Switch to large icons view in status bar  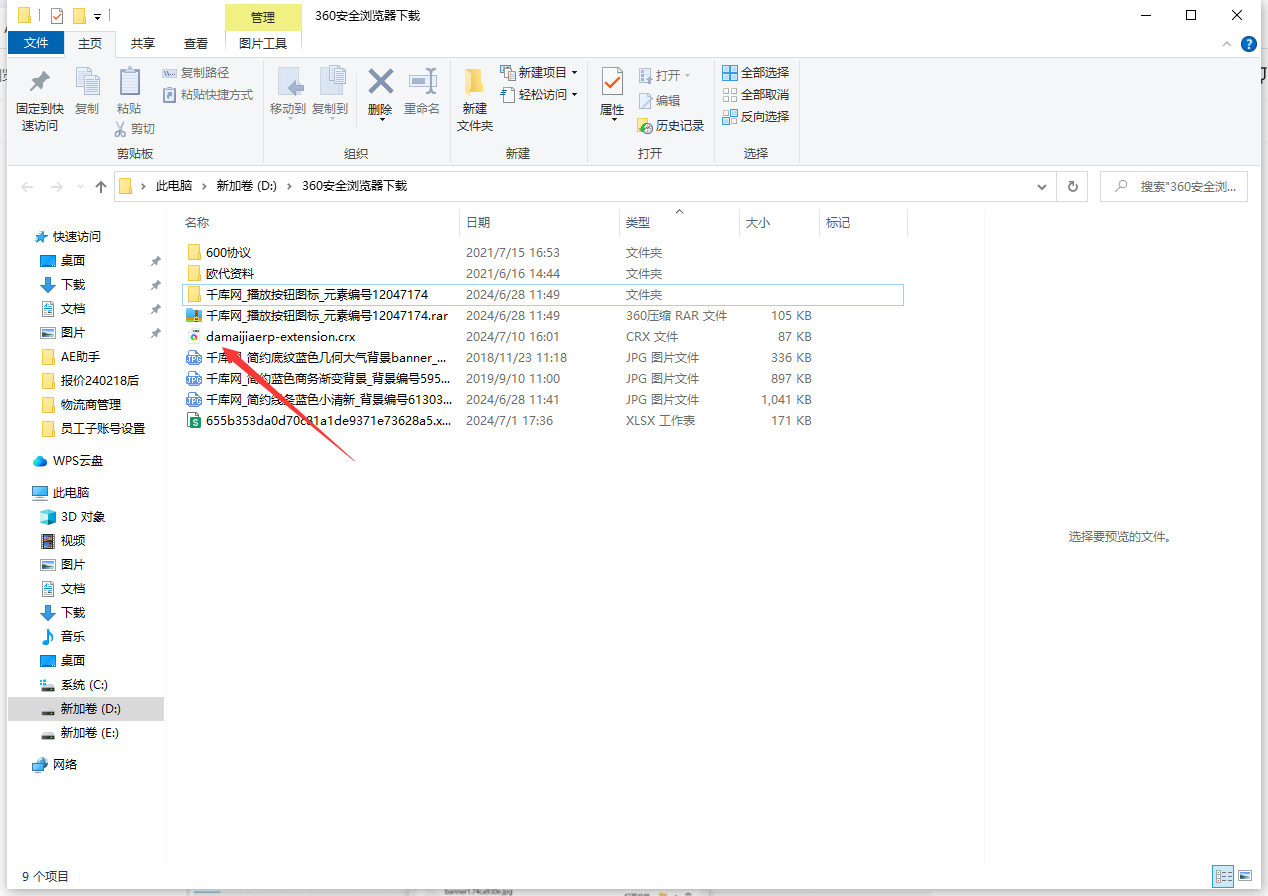coord(1244,876)
